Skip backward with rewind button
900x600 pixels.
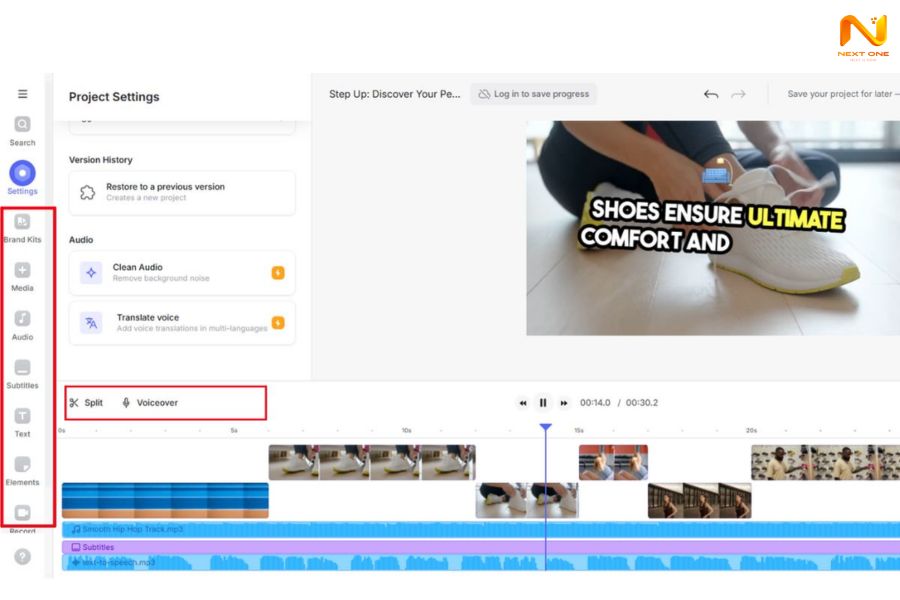tap(522, 403)
